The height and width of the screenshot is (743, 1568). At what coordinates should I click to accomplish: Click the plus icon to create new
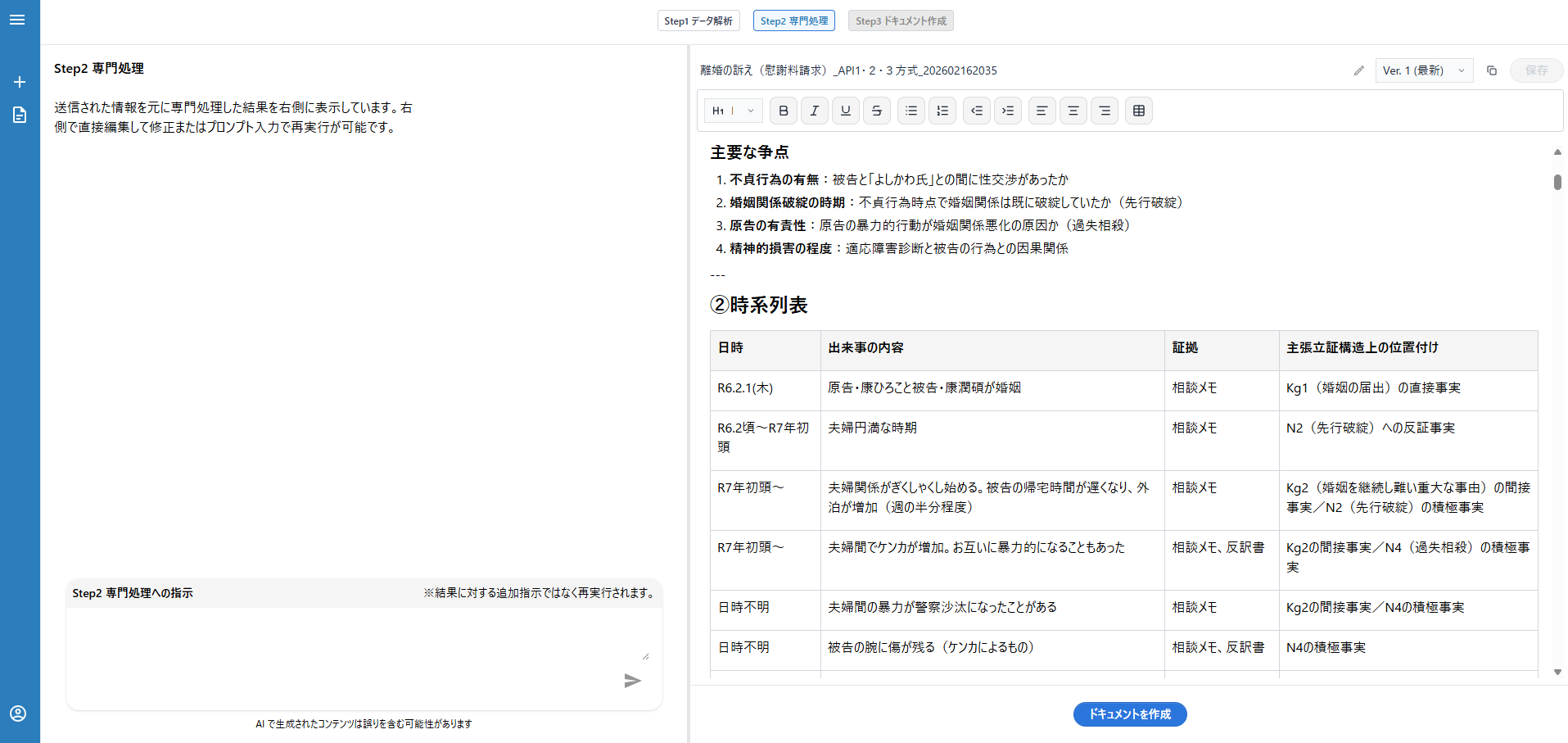pyautogui.click(x=20, y=82)
